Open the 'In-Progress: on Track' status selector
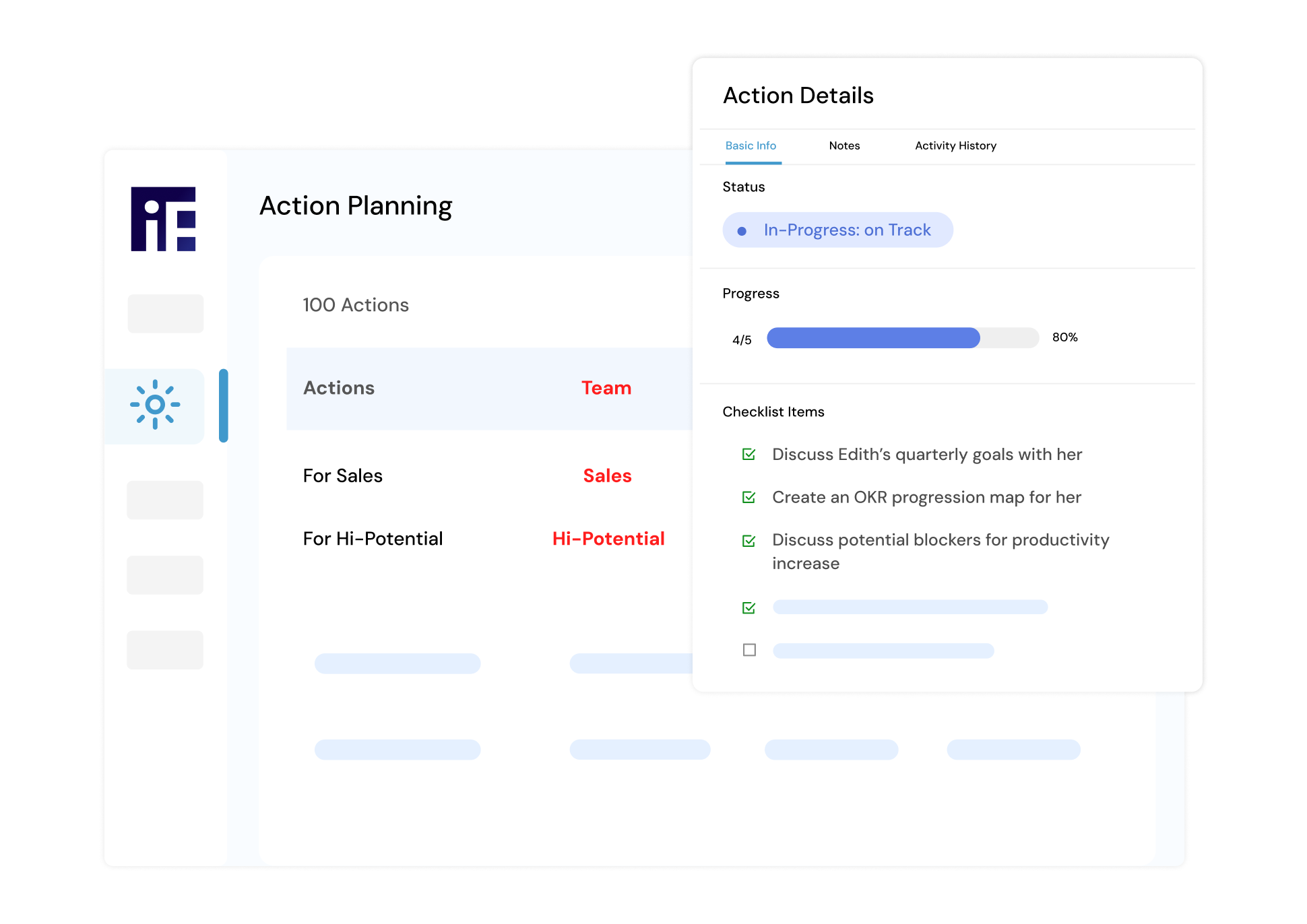This screenshot has height=924, width=1307. [x=837, y=230]
